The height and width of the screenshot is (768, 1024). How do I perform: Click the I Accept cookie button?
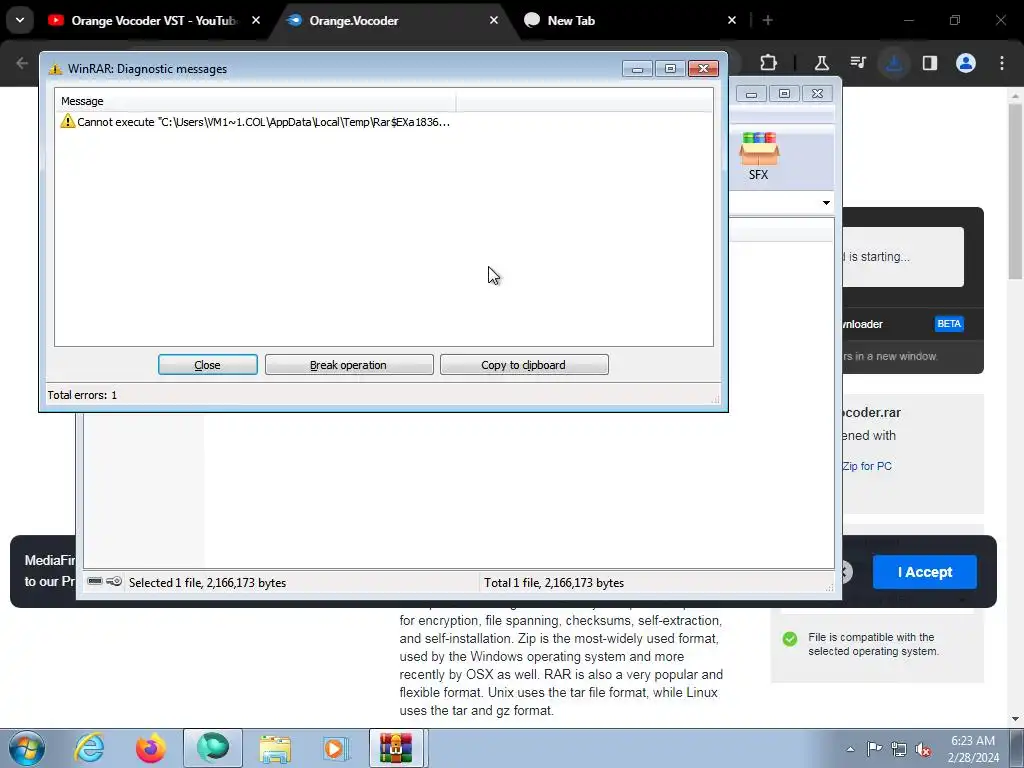coord(925,572)
